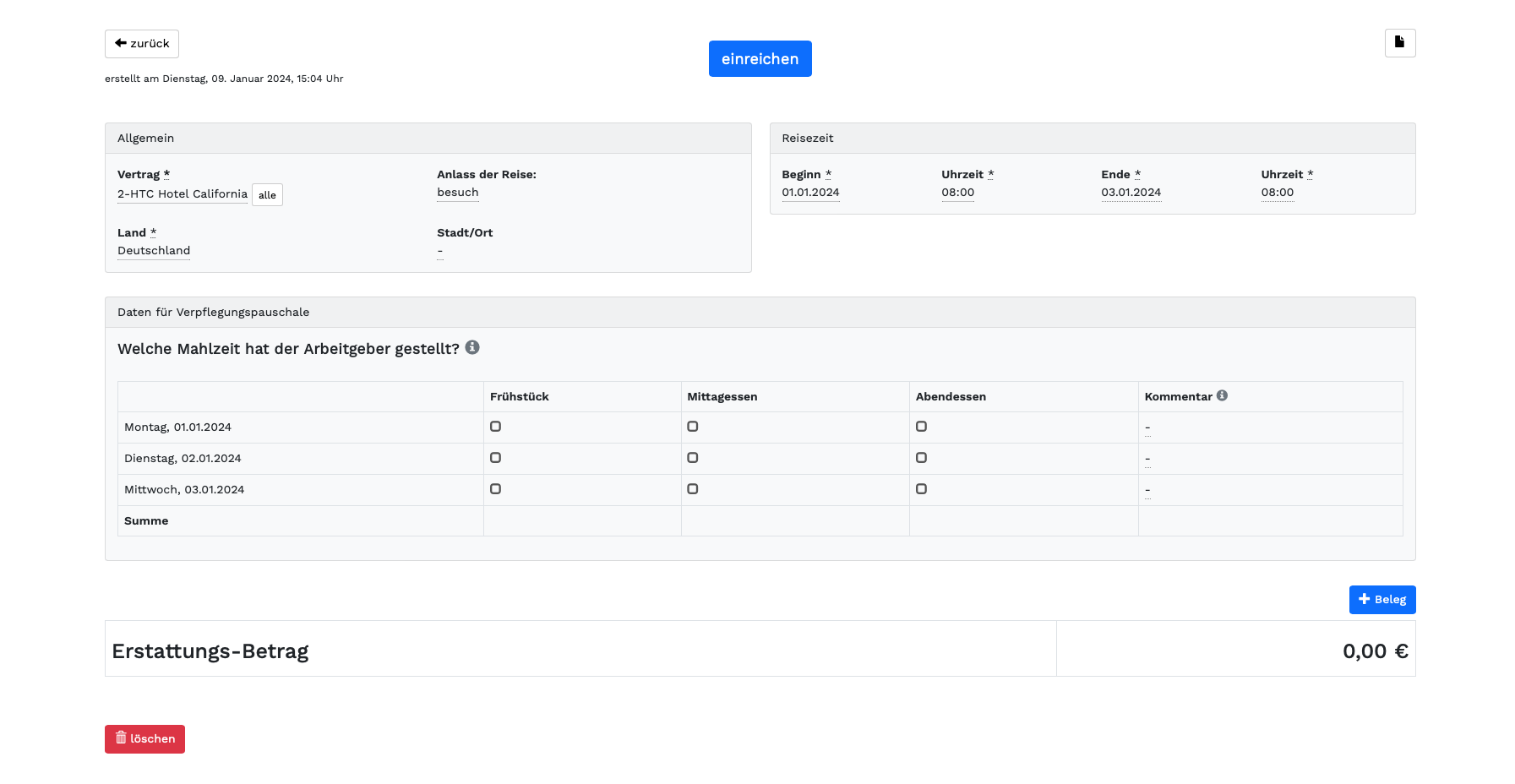Delete the report with löschen
The image size is (1515, 784).
coord(144,739)
